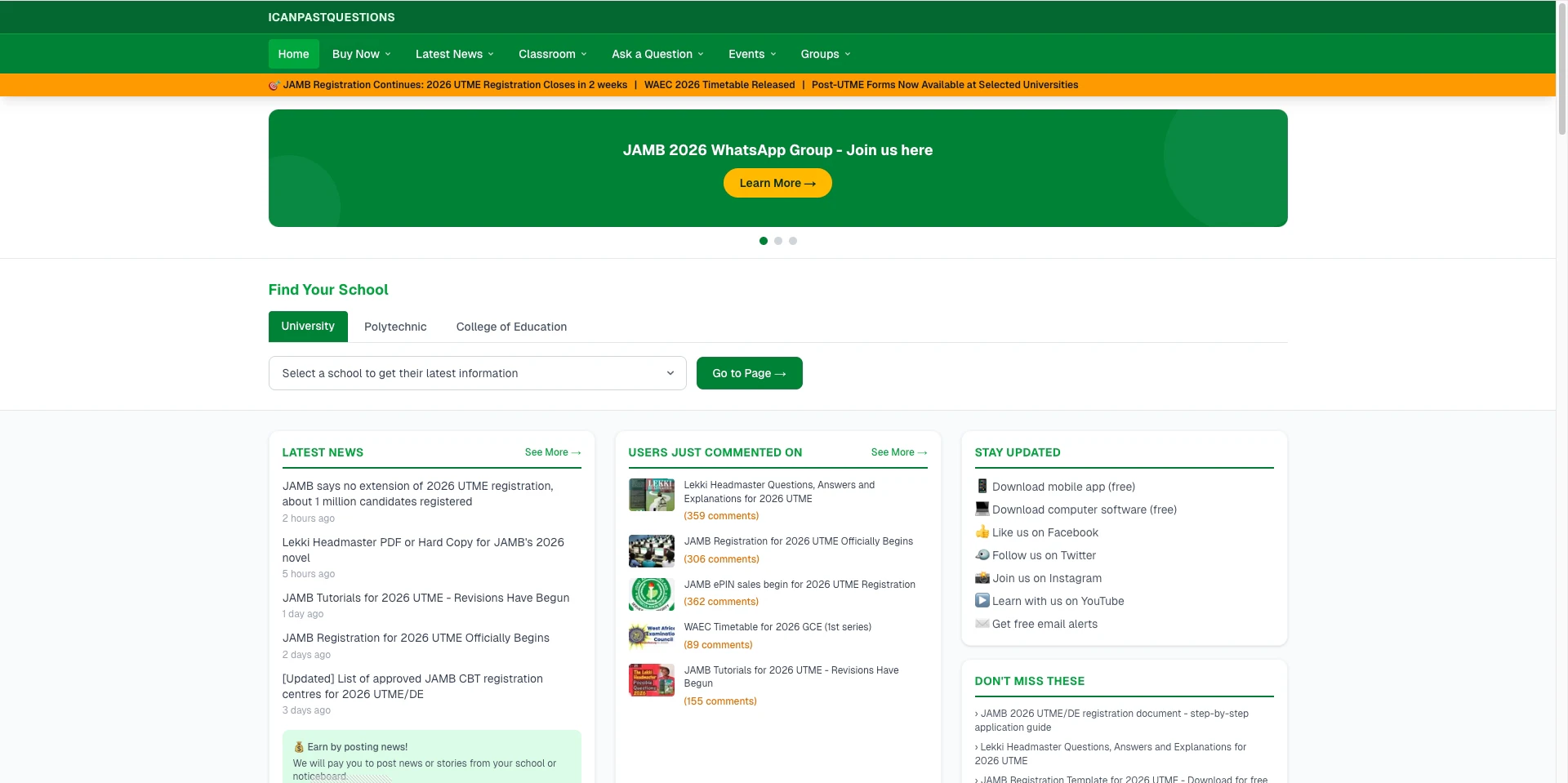Open Follow us on Twitter link
1568x783 pixels.
[1044, 555]
